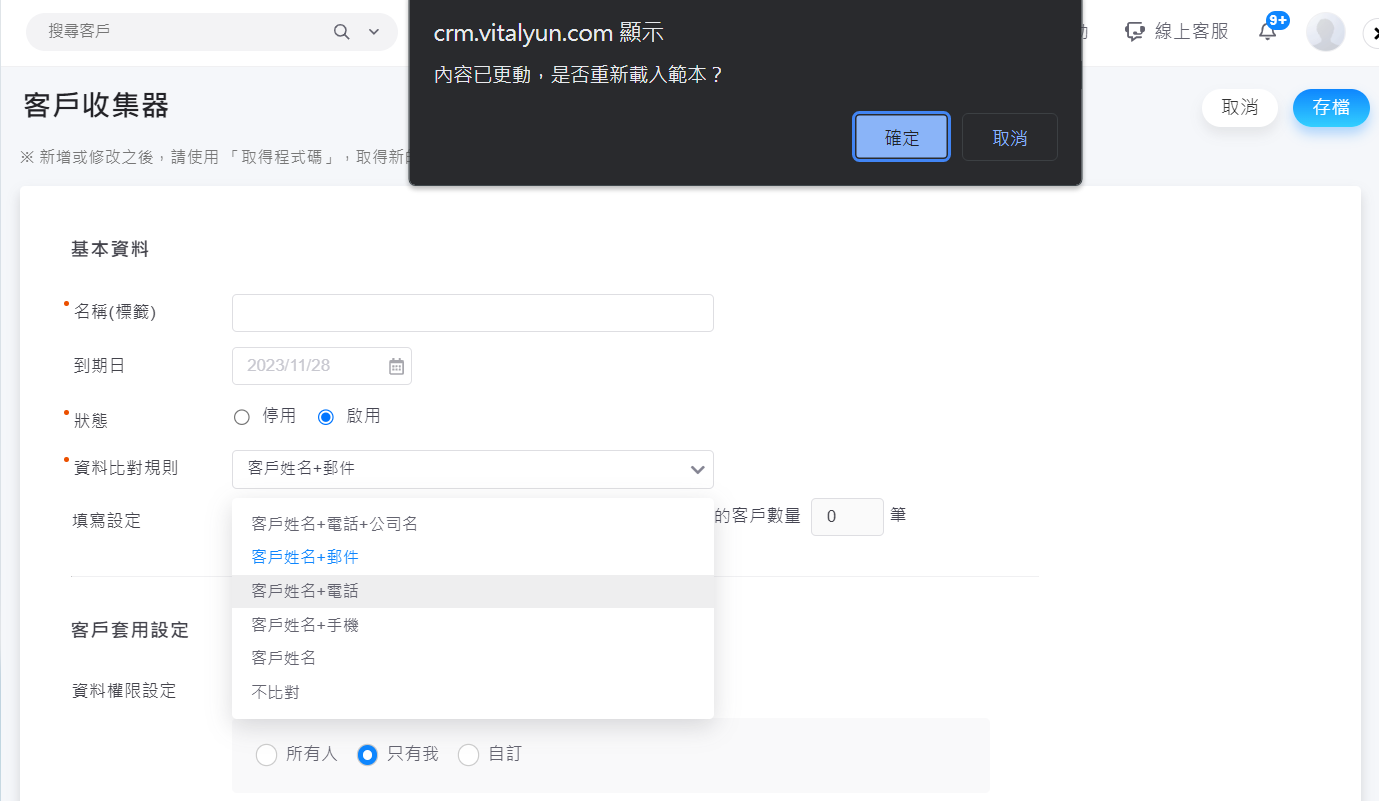Select the 停用 radio button
Viewport: 1379px width, 801px height.
241,417
